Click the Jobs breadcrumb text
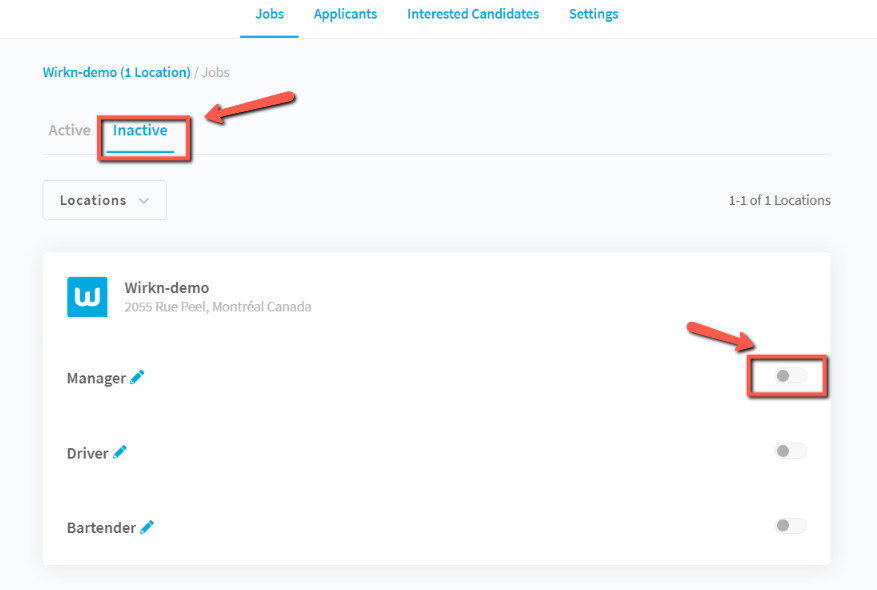 (215, 72)
